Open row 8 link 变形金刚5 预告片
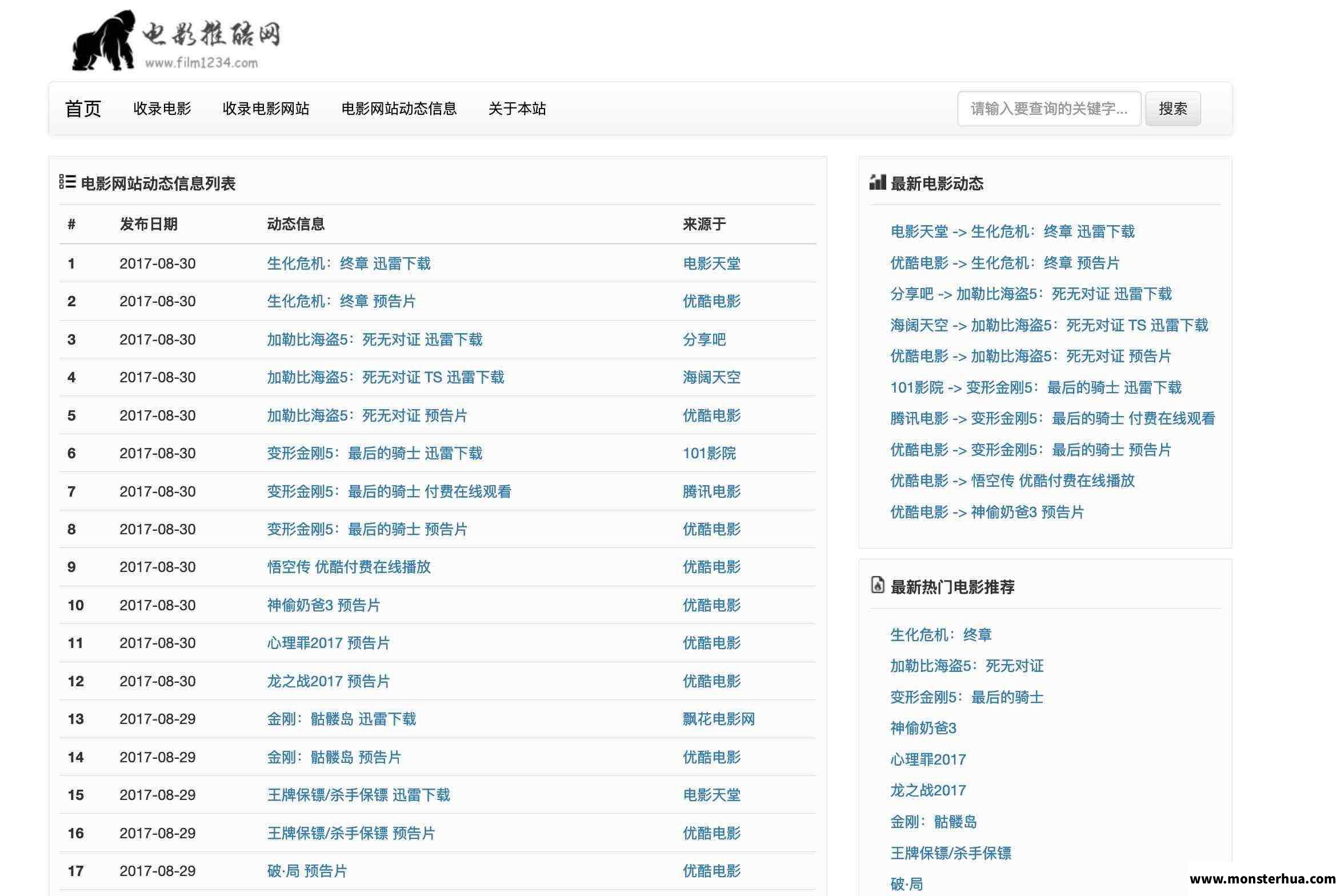The height and width of the screenshot is (896, 1337). tap(367, 529)
